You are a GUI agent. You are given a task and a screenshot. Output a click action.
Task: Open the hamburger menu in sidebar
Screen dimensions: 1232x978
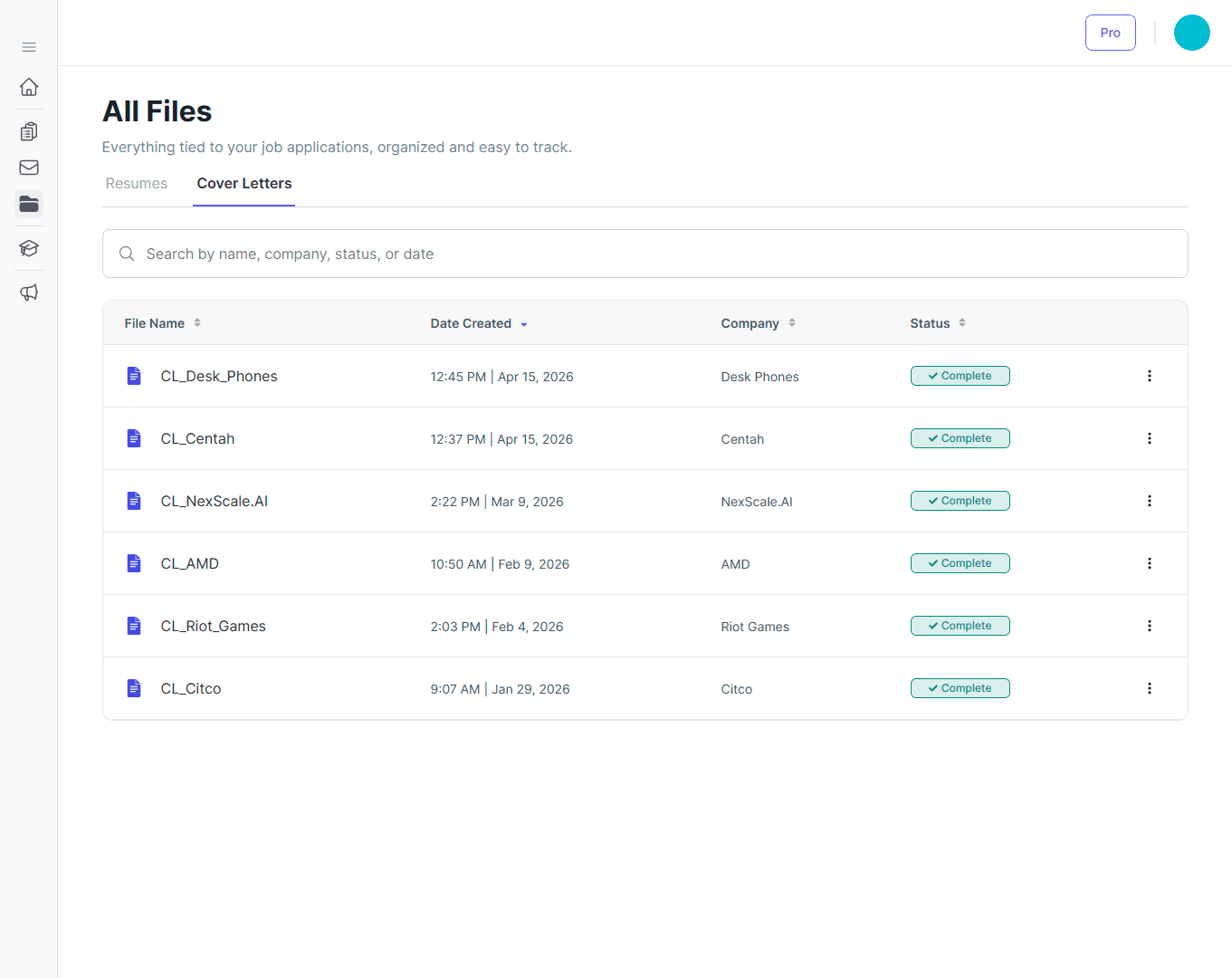tap(29, 47)
